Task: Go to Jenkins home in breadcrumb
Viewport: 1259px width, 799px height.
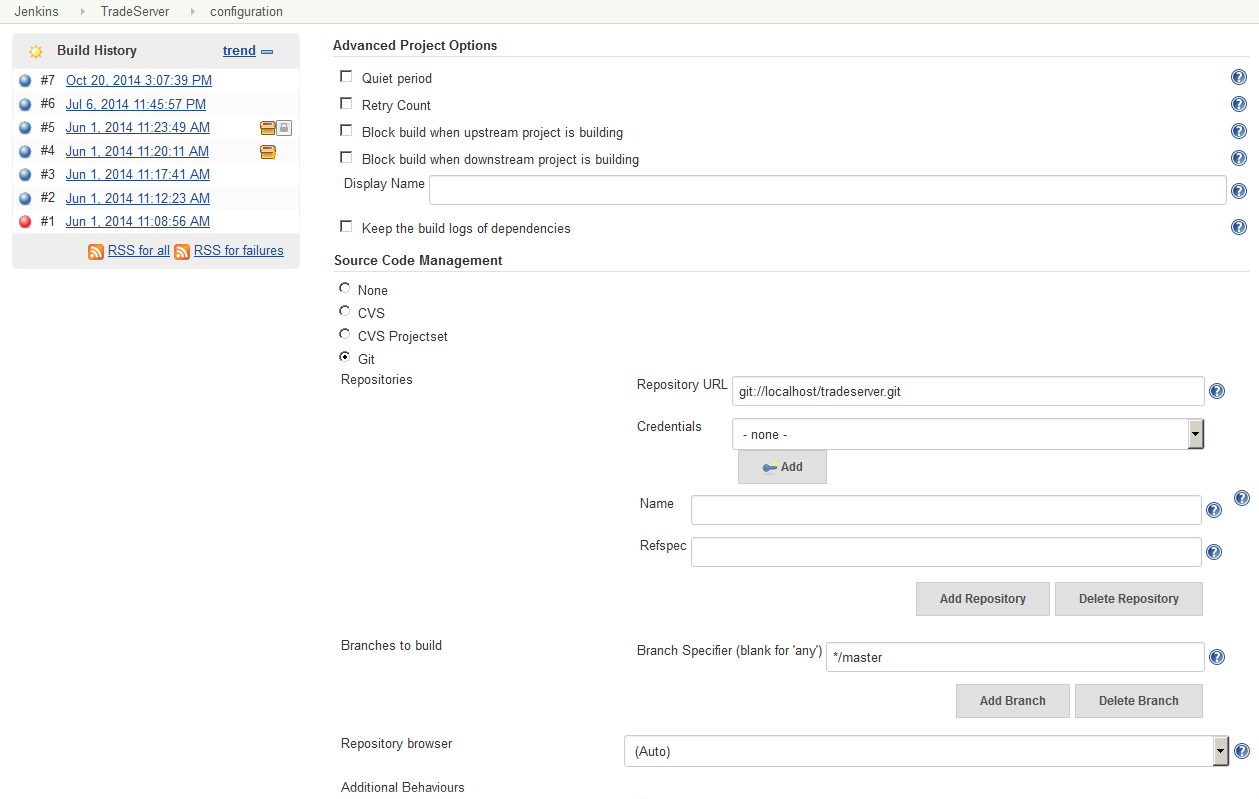Action: [35, 12]
